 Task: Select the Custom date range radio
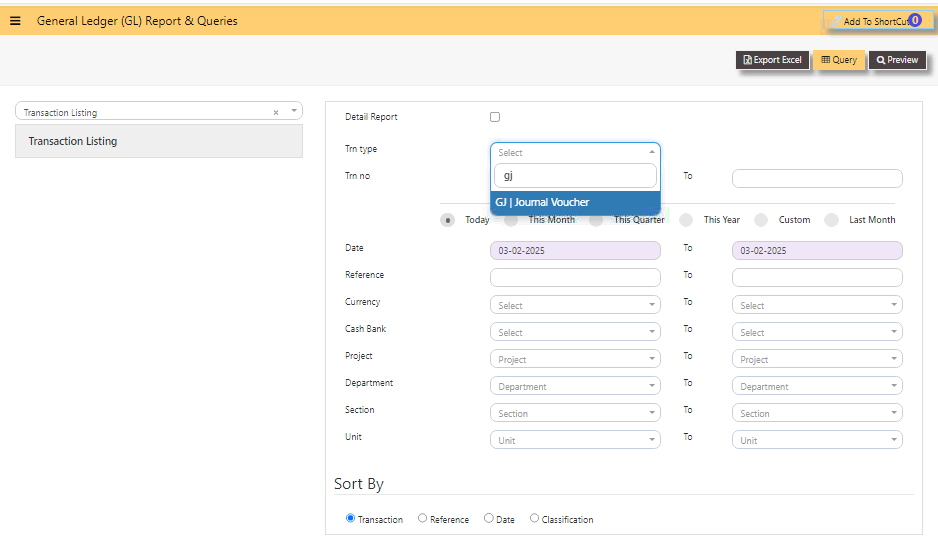[x=761, y=220]
